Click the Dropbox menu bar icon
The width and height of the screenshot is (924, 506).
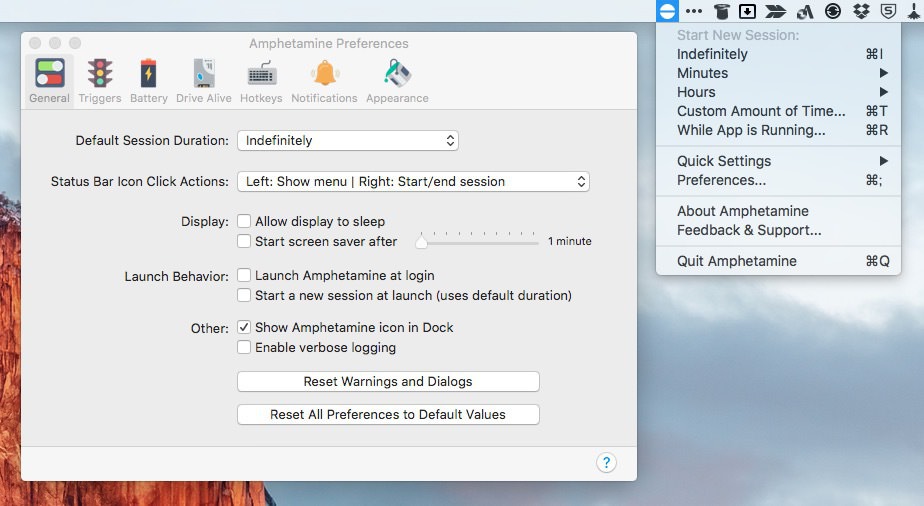861,11
